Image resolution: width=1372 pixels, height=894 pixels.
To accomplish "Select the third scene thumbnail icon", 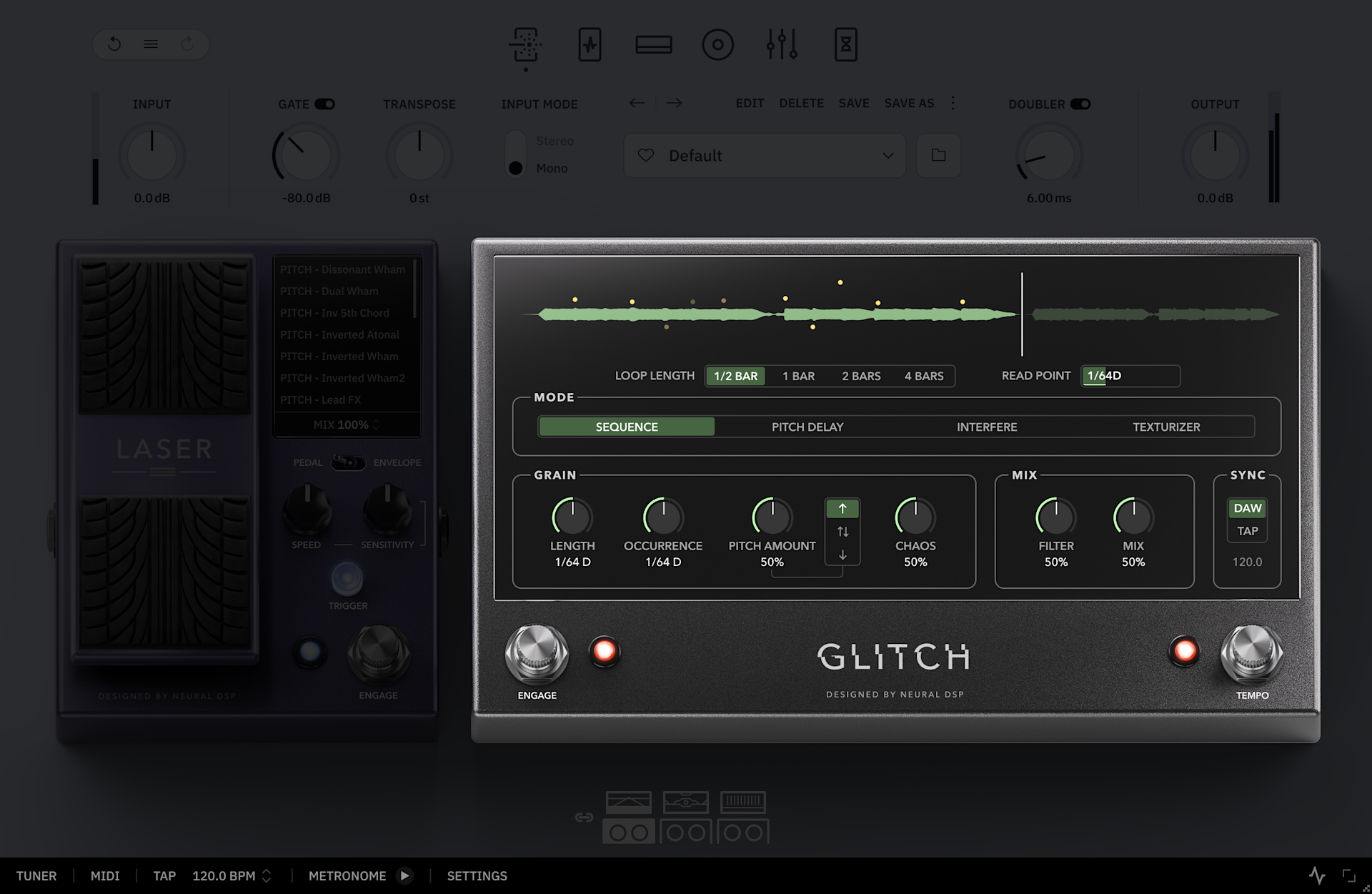I will click(743, 803).
